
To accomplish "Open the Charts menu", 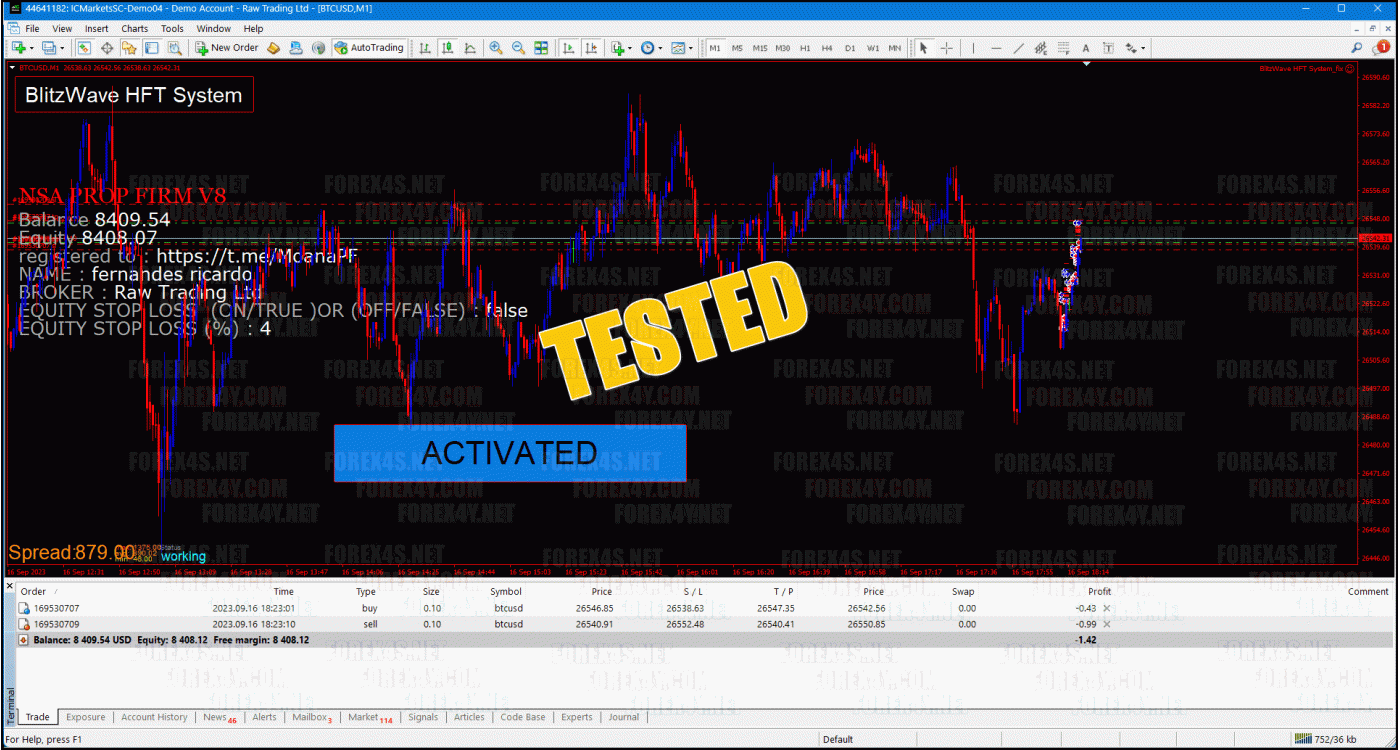I will [x=134, y=29].
